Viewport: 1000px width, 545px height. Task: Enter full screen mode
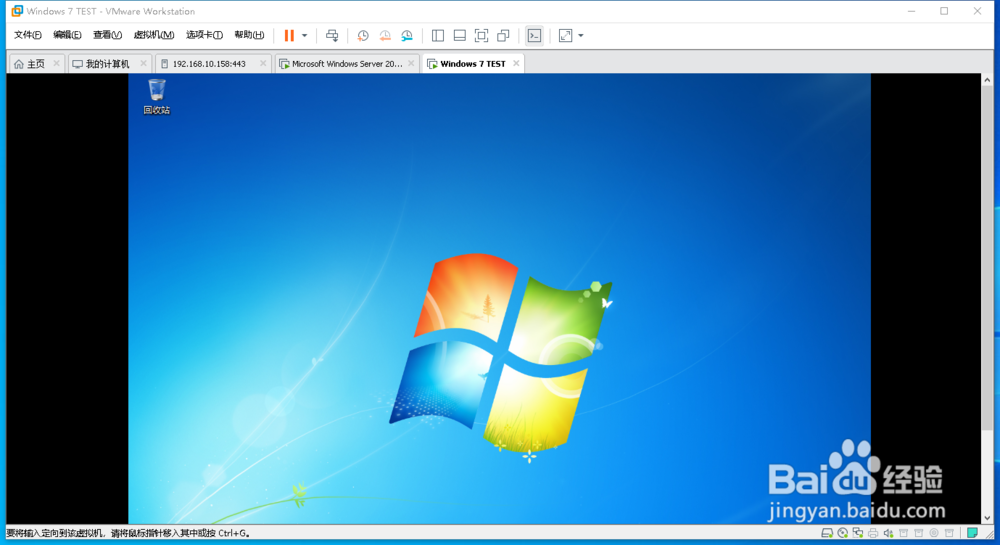pos(482,36)
